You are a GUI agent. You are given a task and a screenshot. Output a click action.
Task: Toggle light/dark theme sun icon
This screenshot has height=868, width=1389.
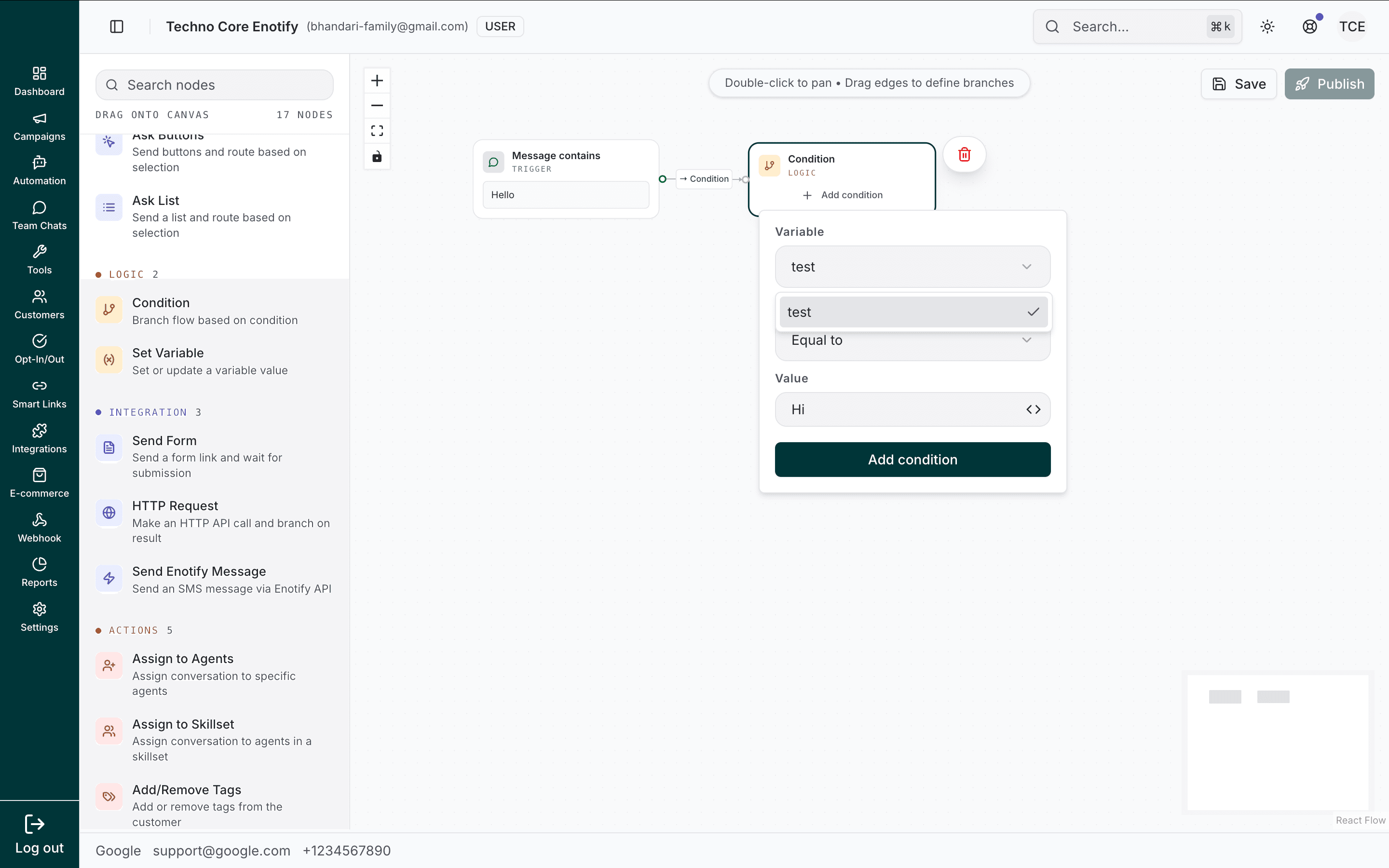[1267, 27]
